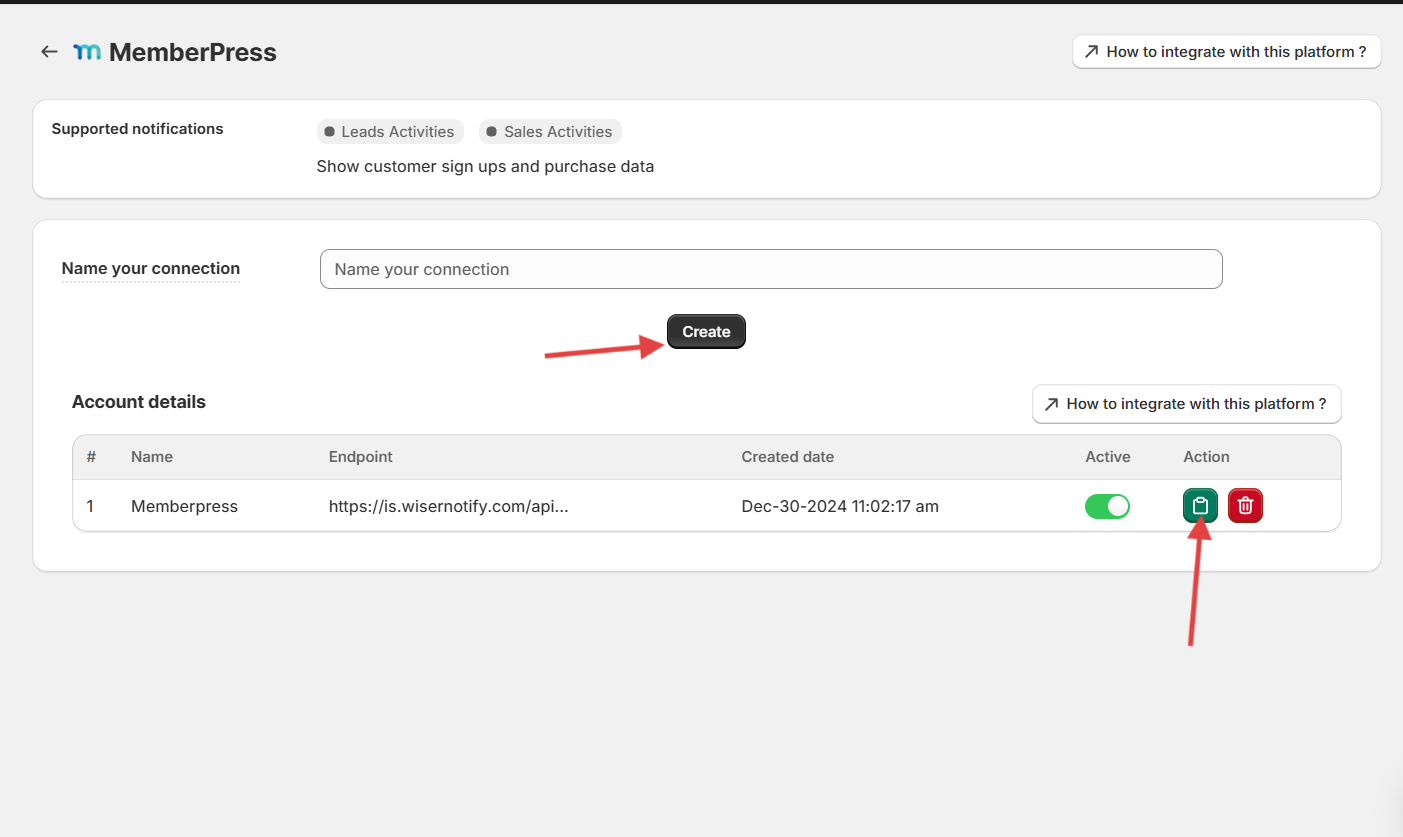The height and width of the screenshot is (837, 1403).
Task: Go back using the left arrow icon
Action: (x=49, y=52)
